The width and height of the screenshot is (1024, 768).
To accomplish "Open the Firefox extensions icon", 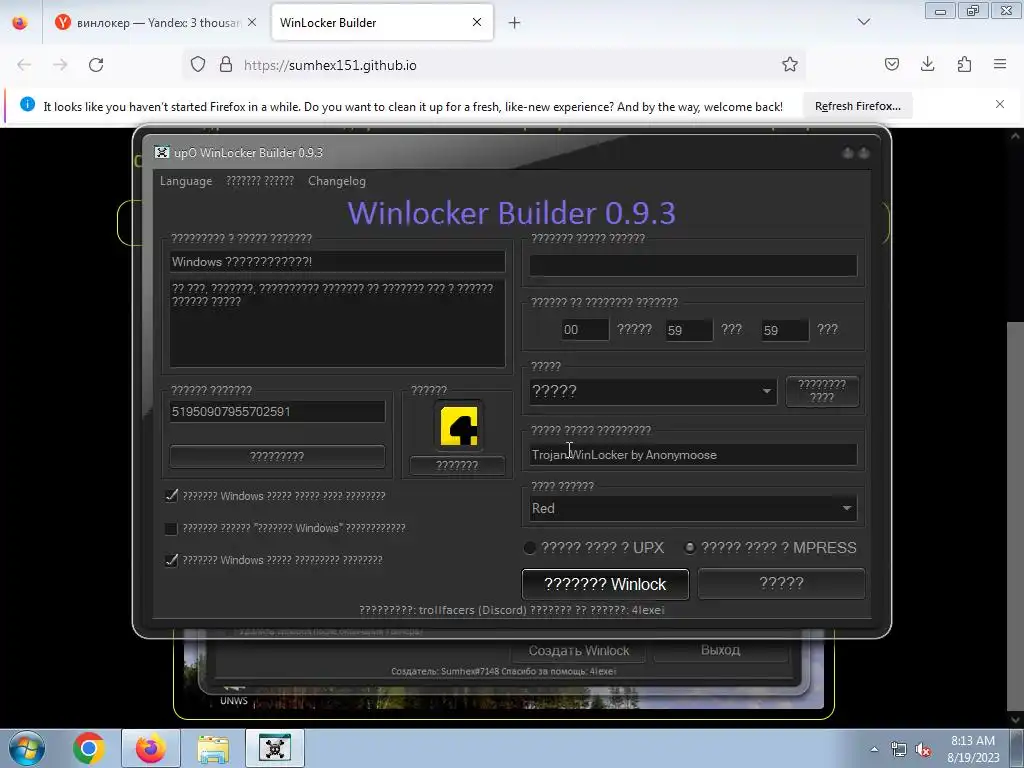I will 964,64.
